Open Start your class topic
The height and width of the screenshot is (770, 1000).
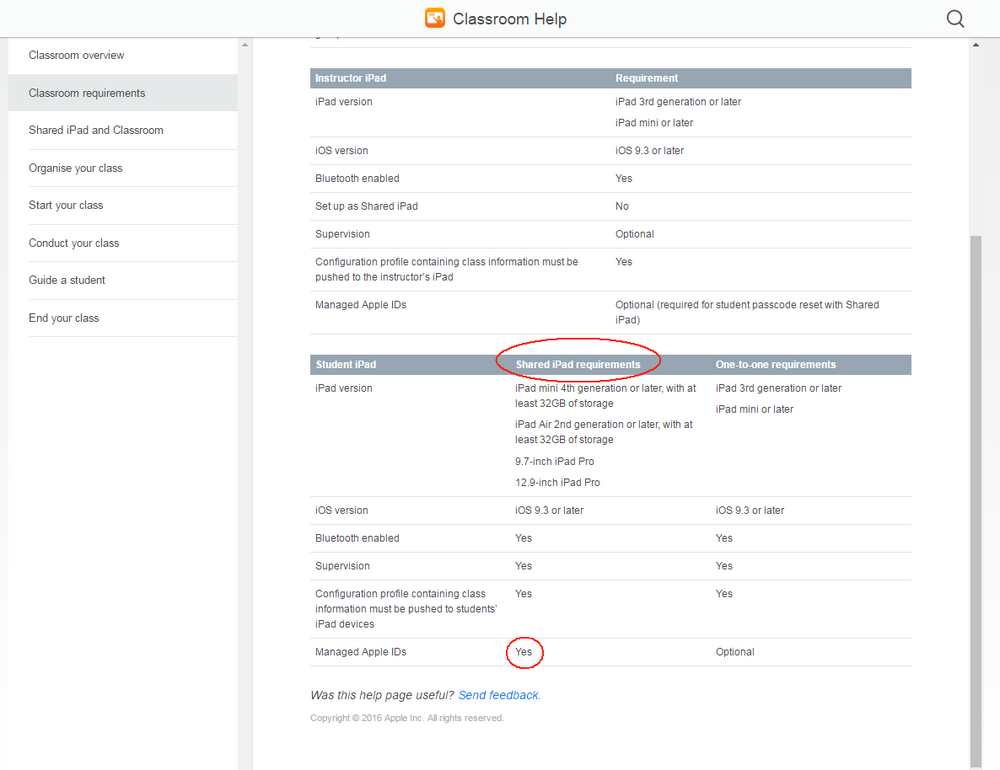(66, 205)
